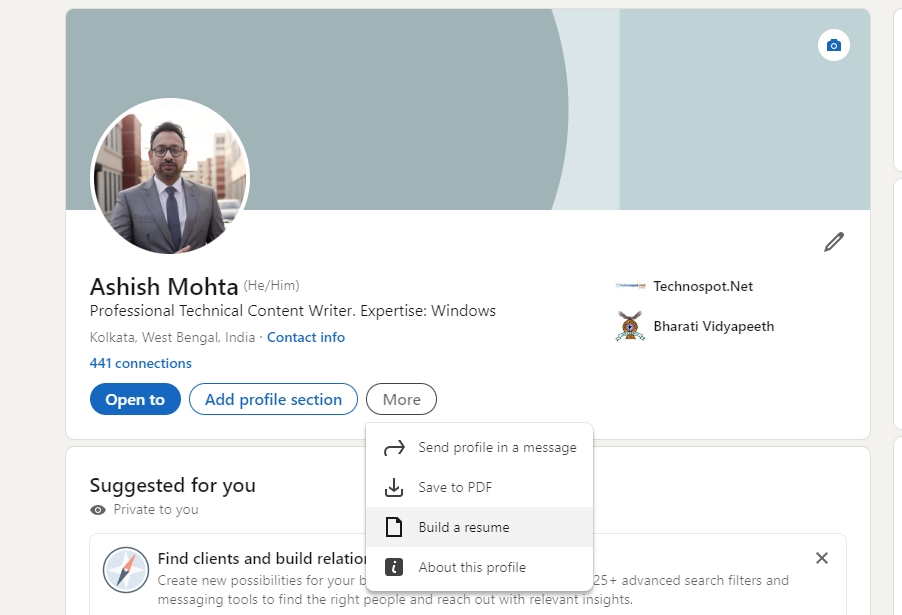Image resolution: width=902 pixels, height=615 pixels.
Task: Click Add profile section
Action: 273,399
